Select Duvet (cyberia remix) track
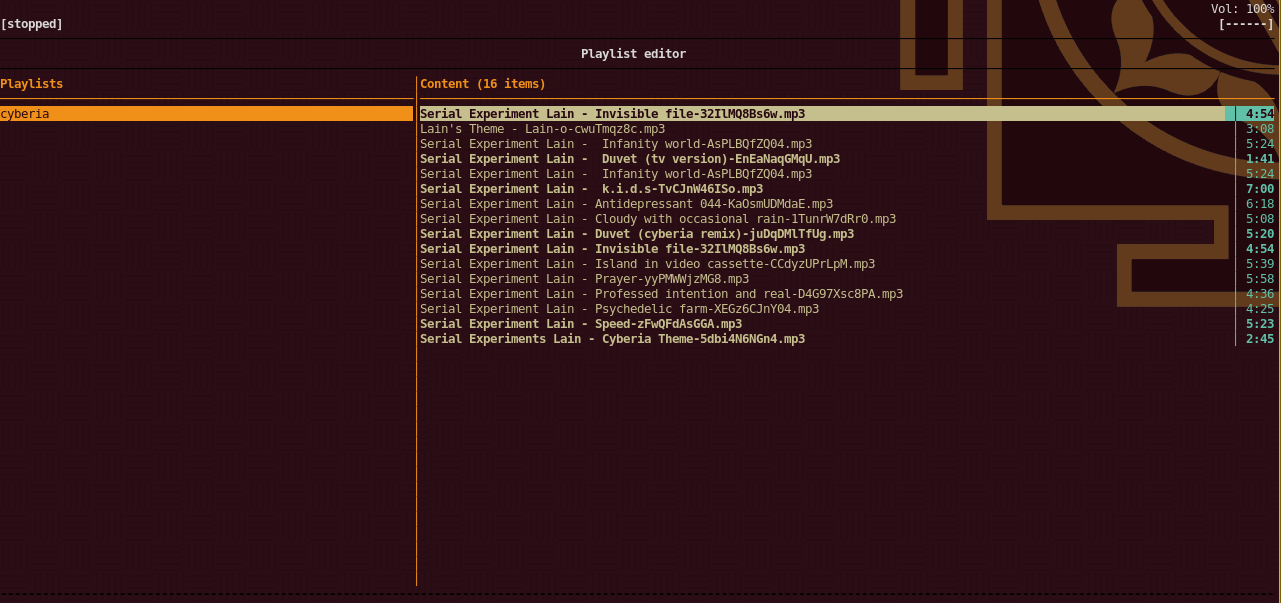The width and height of the screenshot is (1281, 603). pyautogui.click(x=847, y=234)
